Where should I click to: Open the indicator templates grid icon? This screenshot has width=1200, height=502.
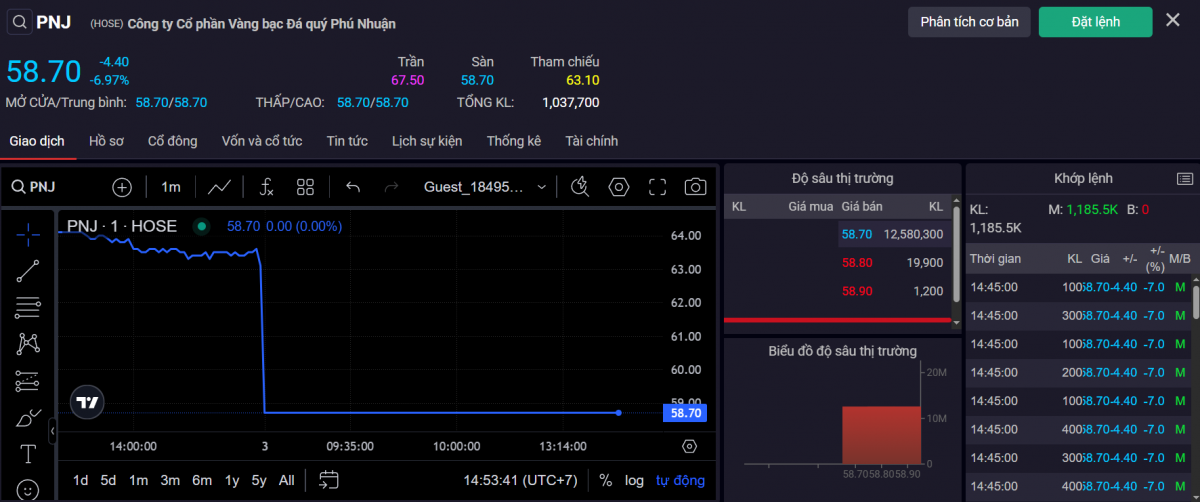(306, 187)
